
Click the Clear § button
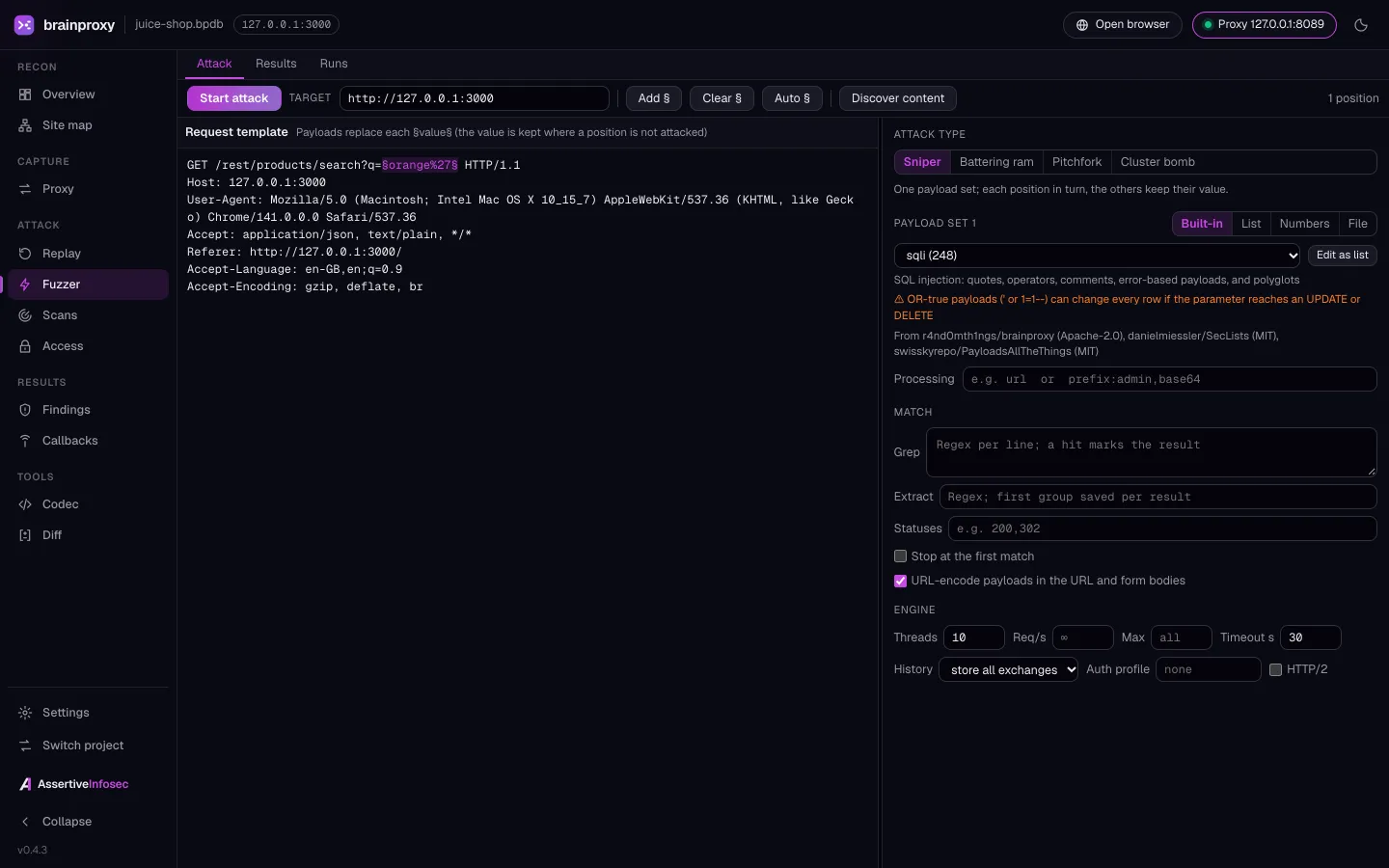click(722, 98)
